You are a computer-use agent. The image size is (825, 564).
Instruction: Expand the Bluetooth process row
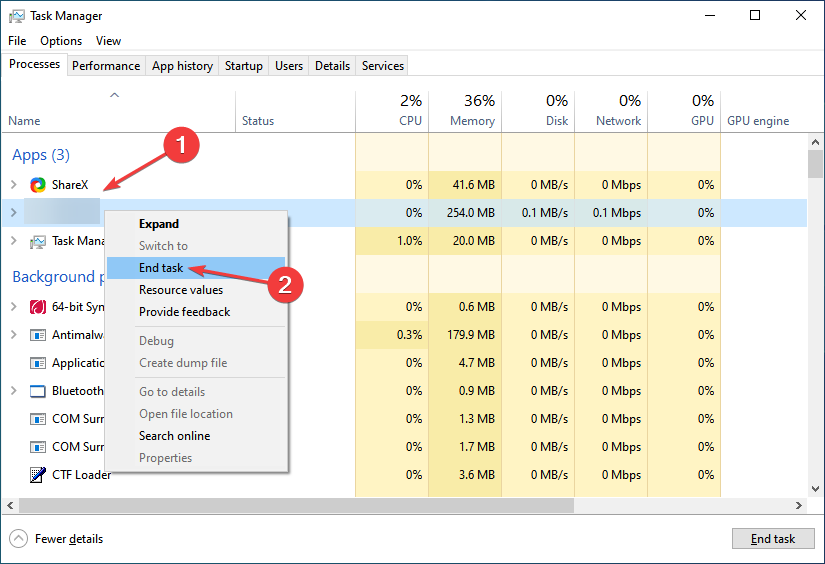(14, 391)
